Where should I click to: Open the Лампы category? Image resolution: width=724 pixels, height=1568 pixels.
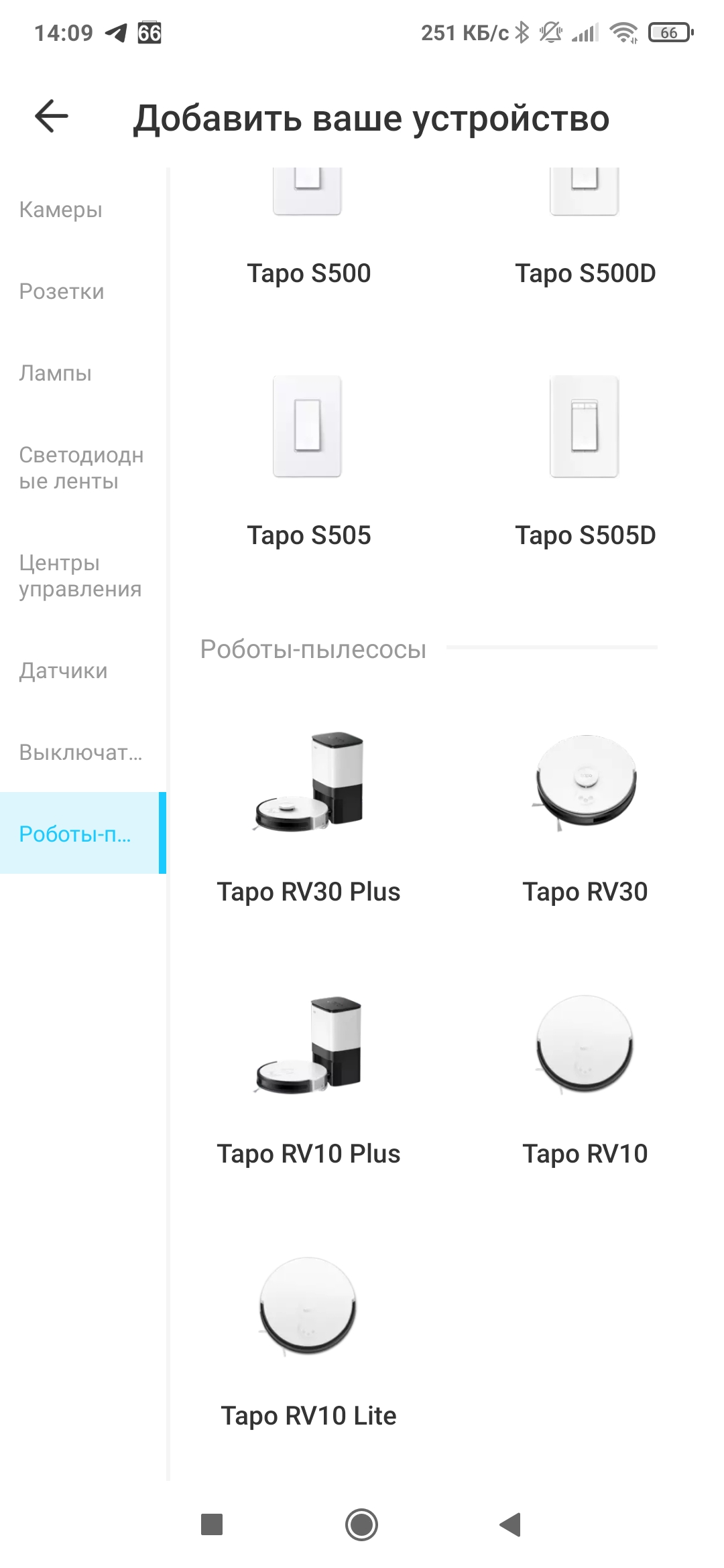pos(56,373)
